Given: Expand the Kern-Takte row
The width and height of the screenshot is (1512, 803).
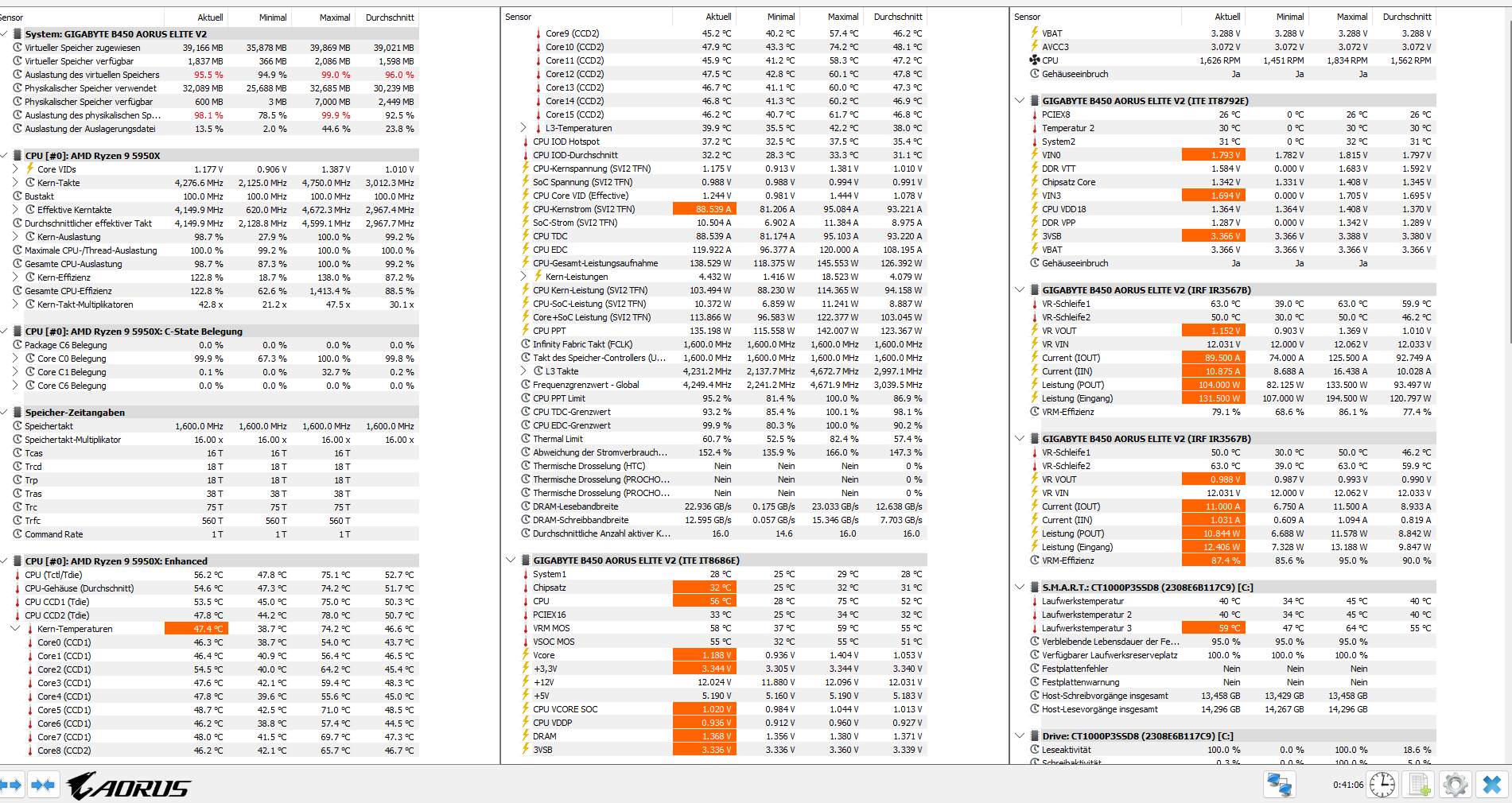Looking at the screenshot, I should (x=15, y=183).
